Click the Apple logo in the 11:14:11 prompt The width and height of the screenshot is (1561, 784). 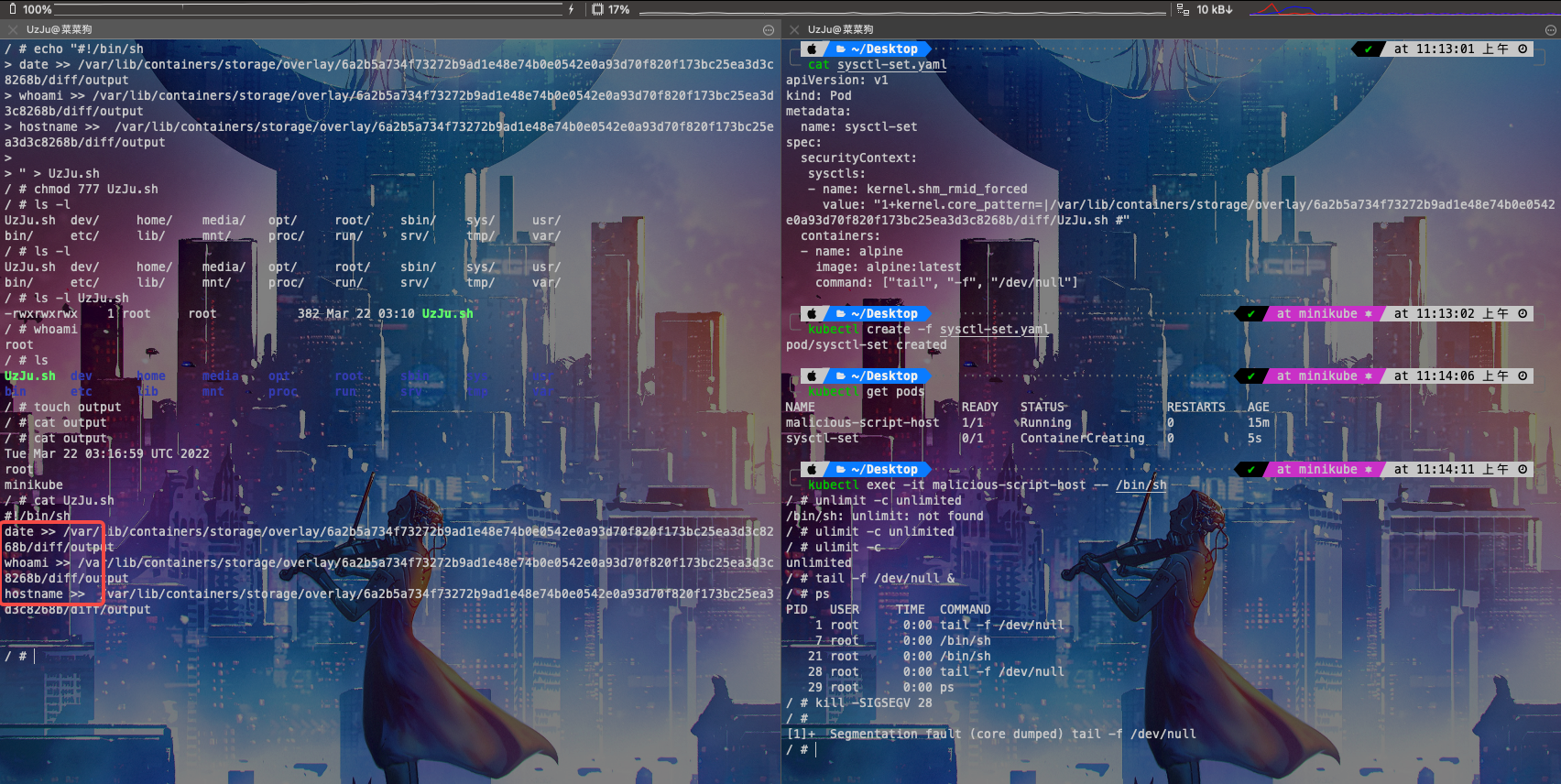tap(812, 469)
